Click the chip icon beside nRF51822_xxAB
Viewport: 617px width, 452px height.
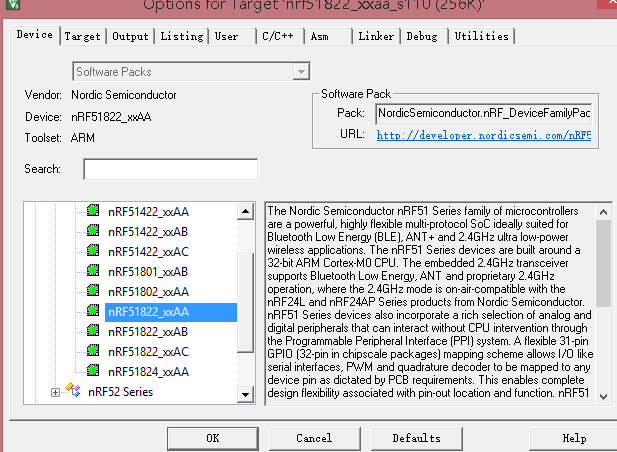[x=93, y=330]
